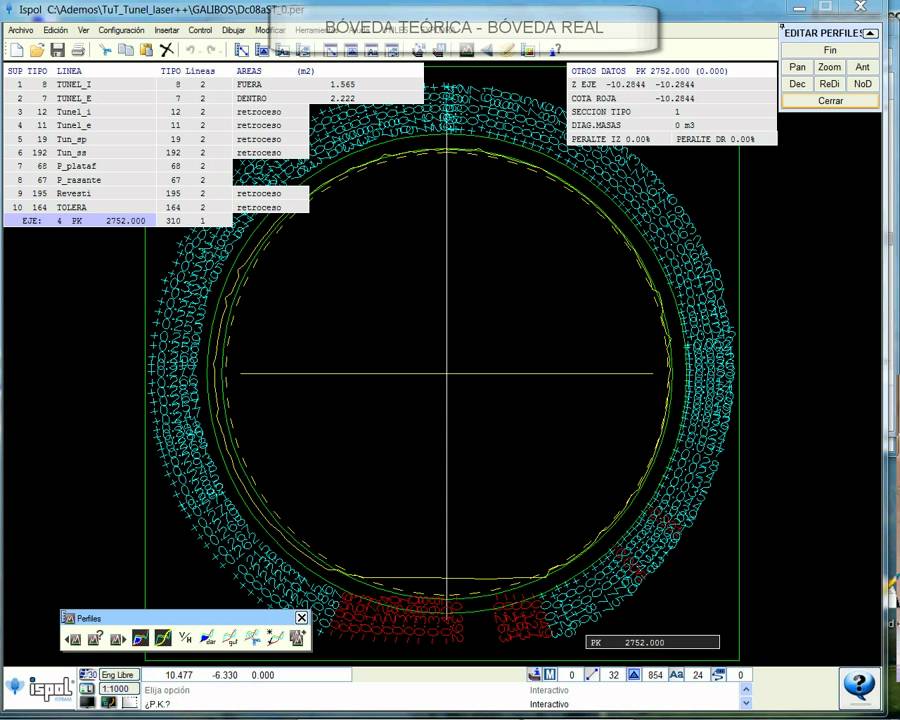Click the coordinates field showing 10.477

[247, 675]
